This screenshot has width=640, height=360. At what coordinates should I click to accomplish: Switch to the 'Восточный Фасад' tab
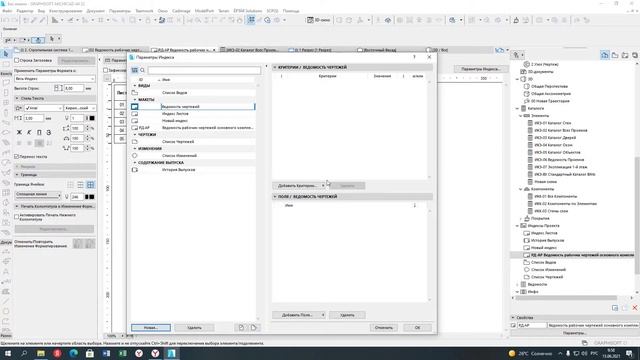(380, 50)
